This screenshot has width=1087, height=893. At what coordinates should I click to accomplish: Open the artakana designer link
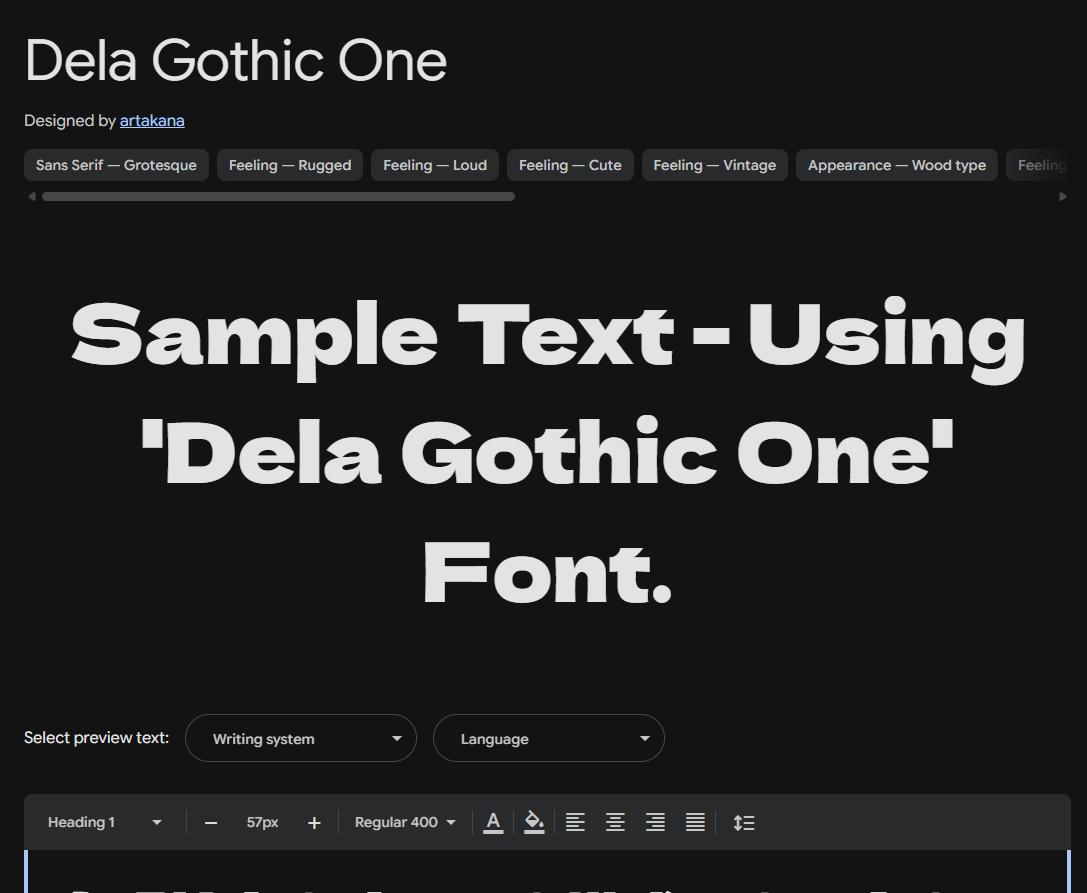[x=152, y=121]
